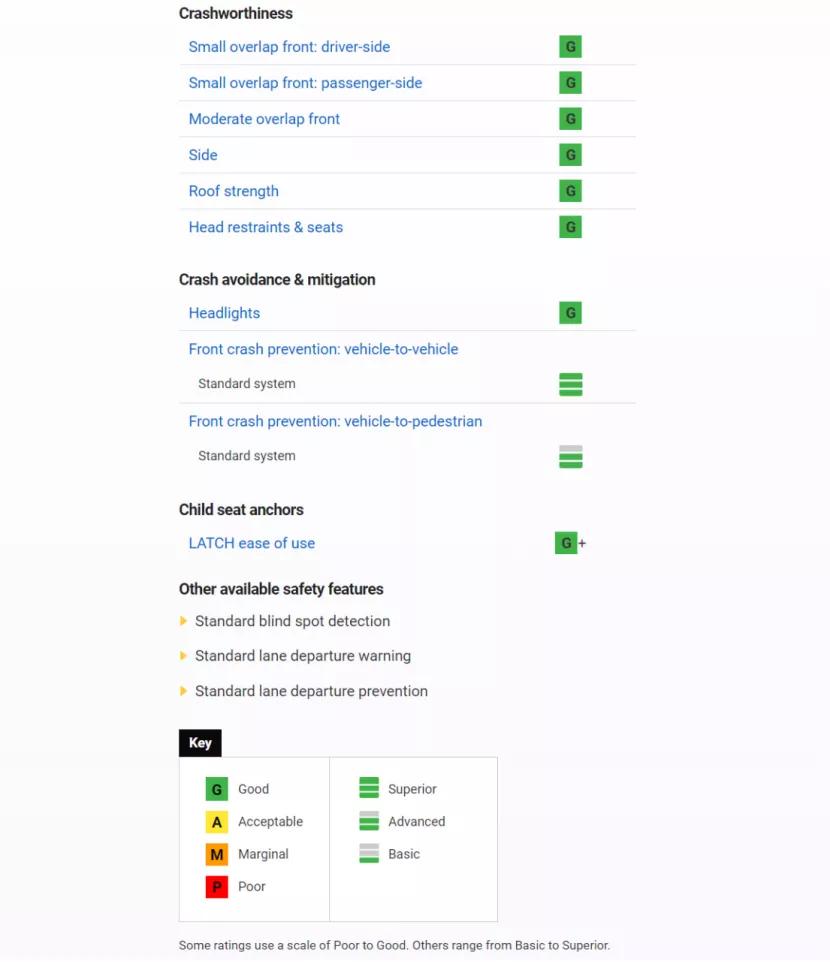Click red Poor swatch in Key legend
Screen dimensions: 830x962
point(217,887)
